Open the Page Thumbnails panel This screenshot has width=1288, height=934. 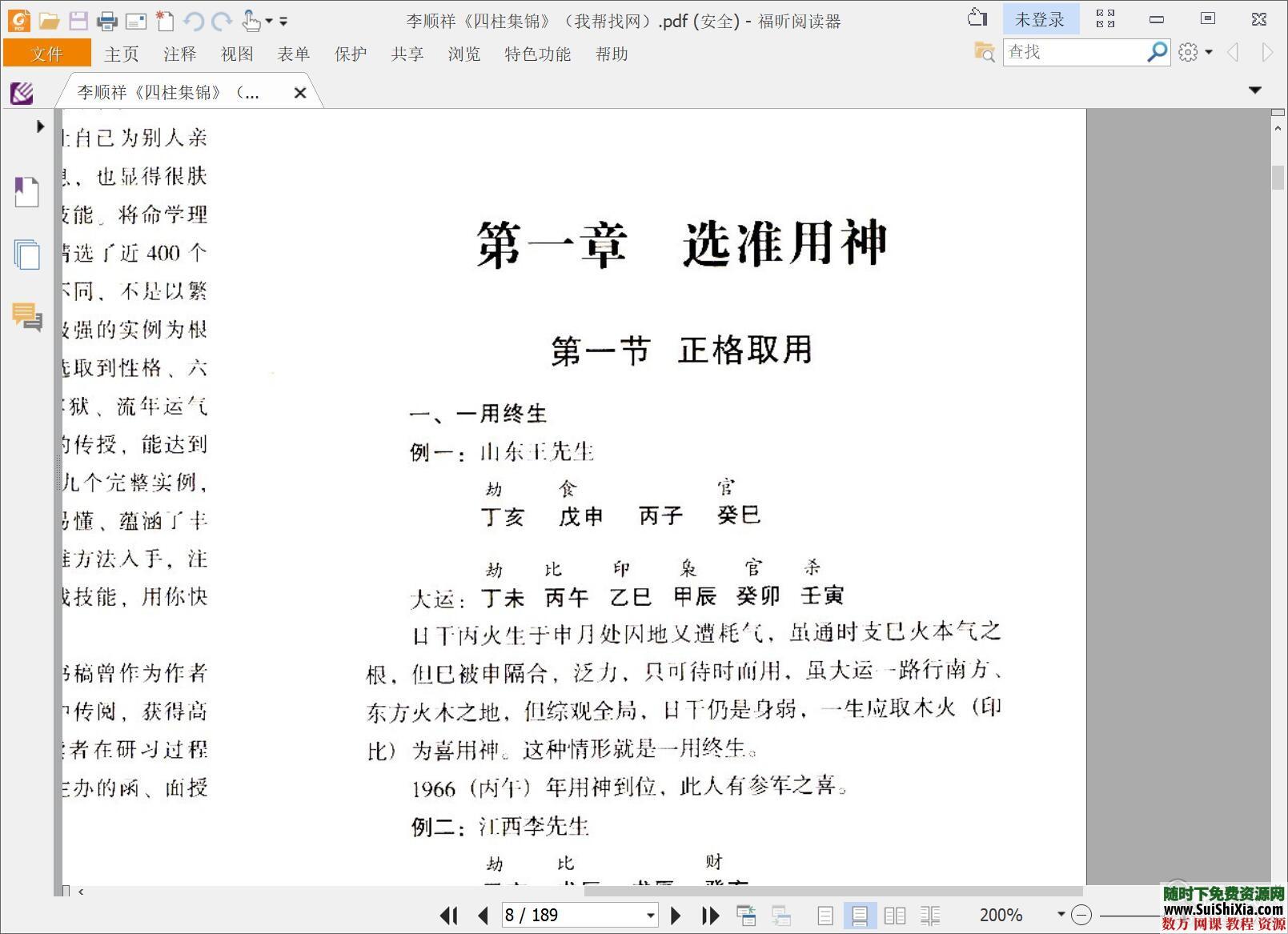click(x=26, y=255)
